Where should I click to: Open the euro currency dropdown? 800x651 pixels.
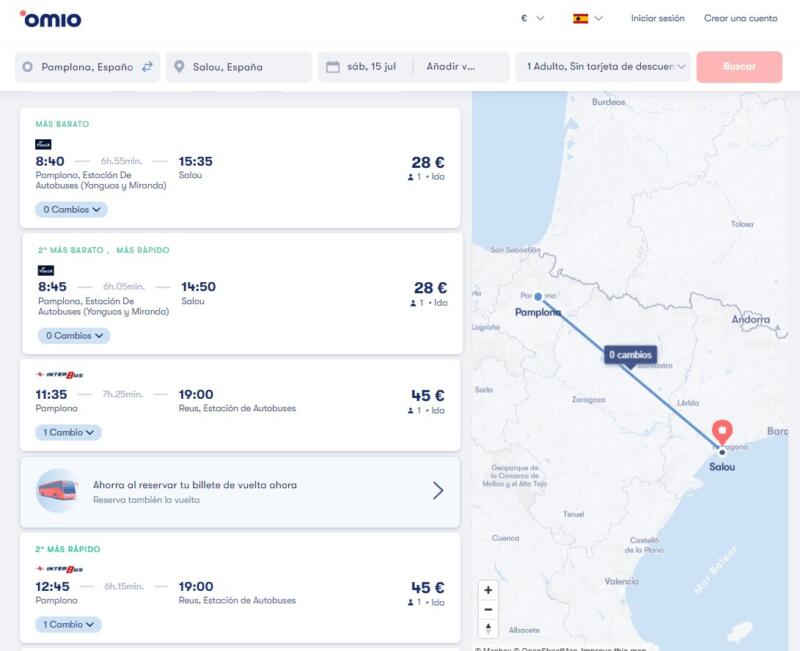click(x=532, y=18)
